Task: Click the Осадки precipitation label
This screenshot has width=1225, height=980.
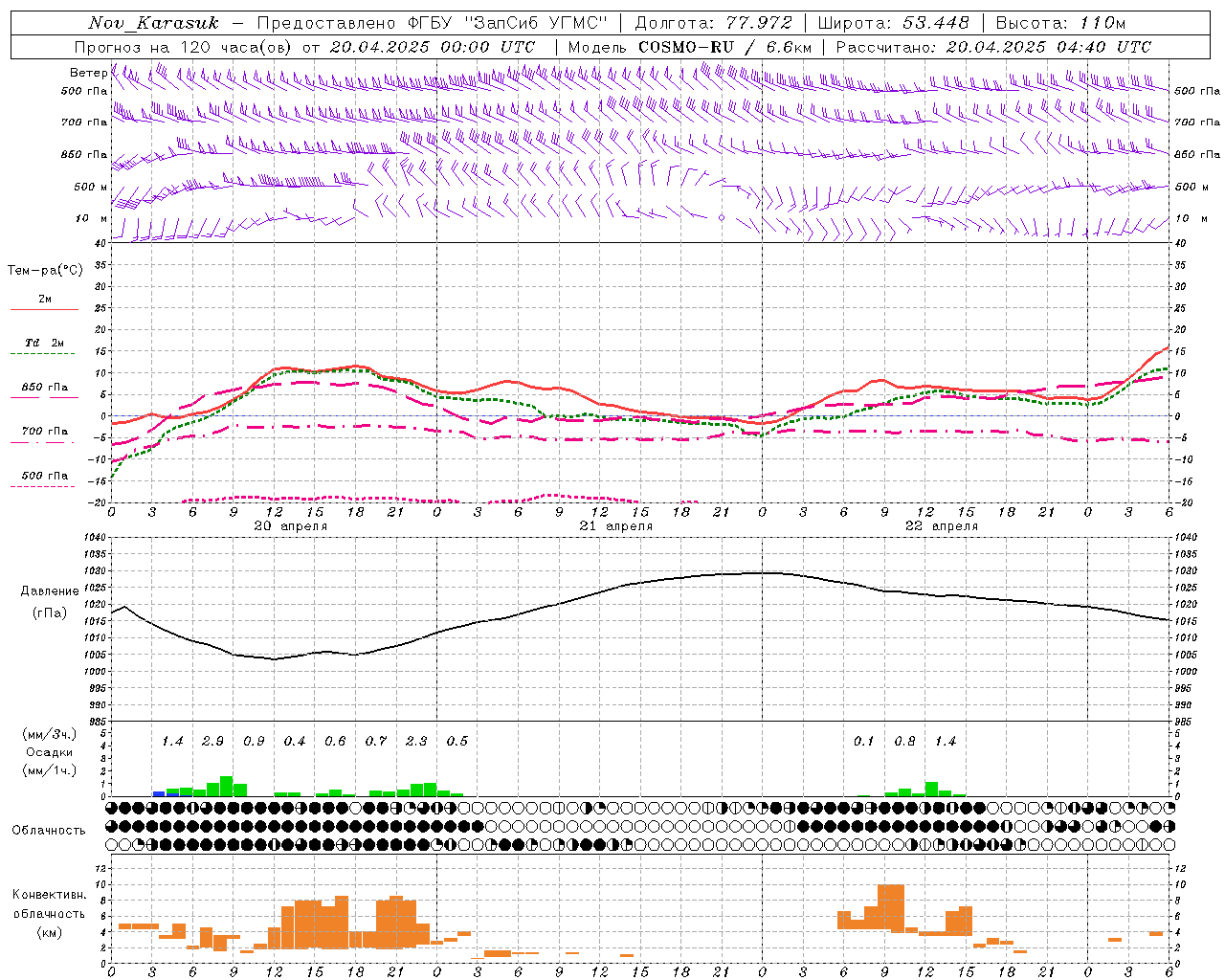Action: (x=49, y=752)
